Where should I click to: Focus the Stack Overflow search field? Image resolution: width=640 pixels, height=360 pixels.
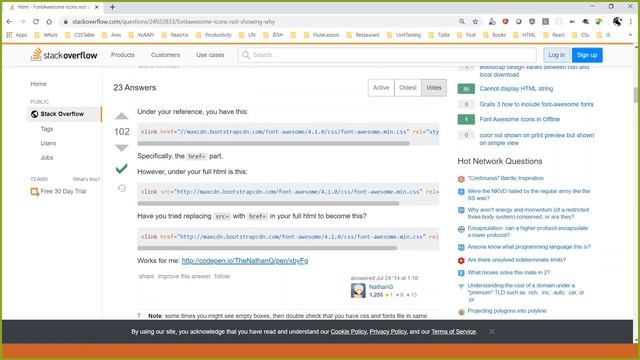(387, 55)
